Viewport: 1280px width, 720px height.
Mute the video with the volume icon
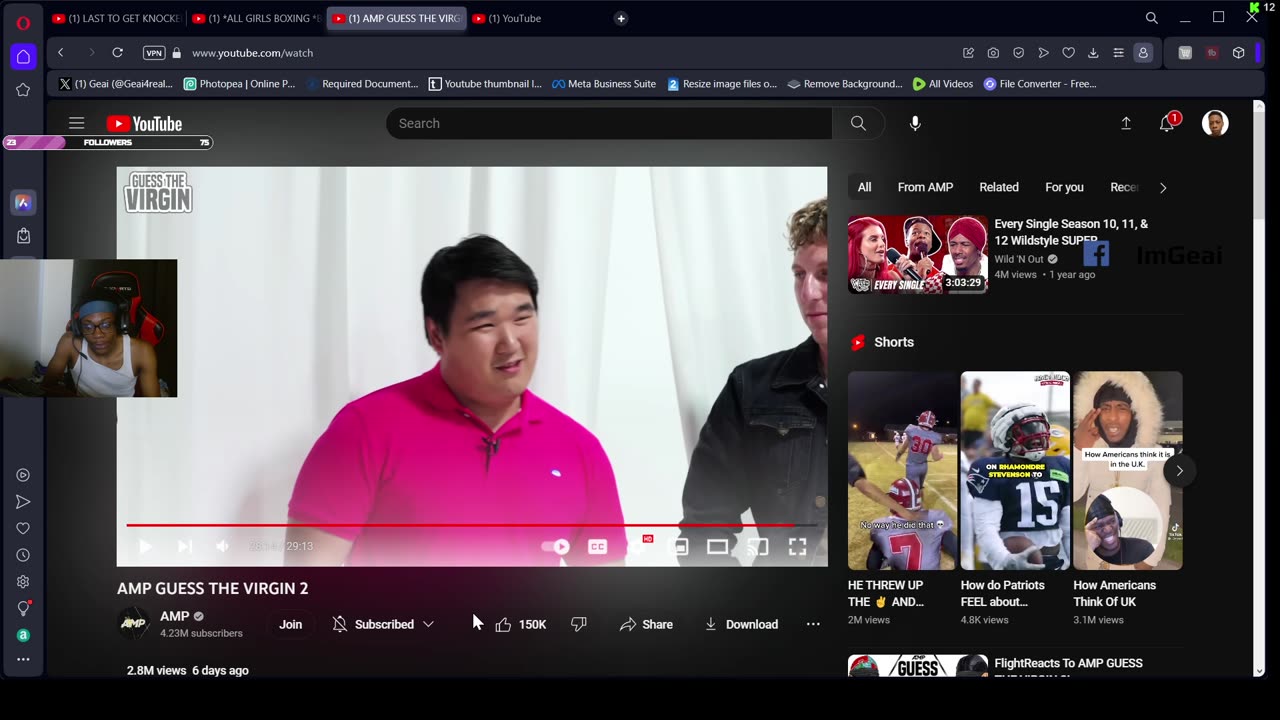(222, 546)
